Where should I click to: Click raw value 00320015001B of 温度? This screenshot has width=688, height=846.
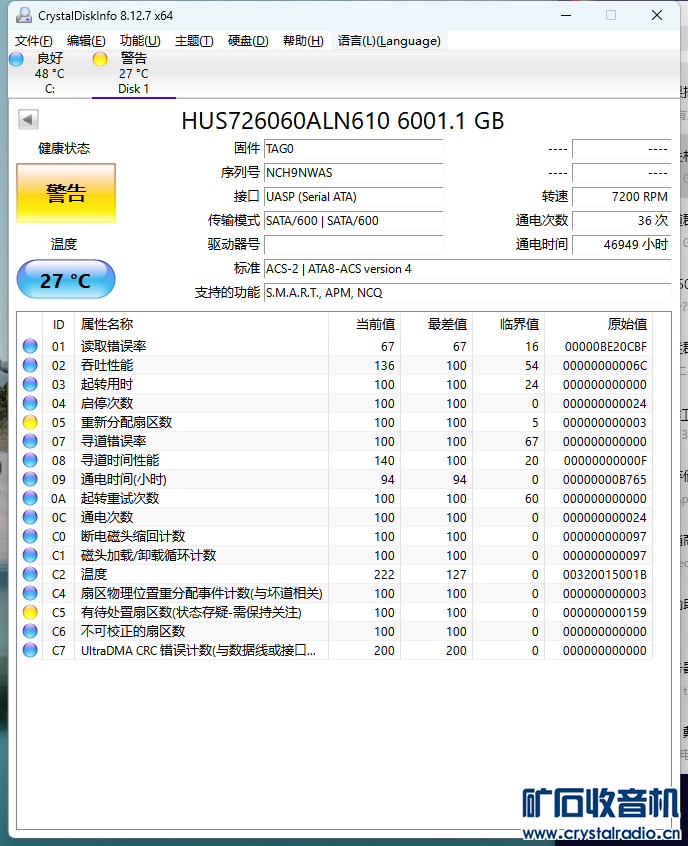coord(604,574)
